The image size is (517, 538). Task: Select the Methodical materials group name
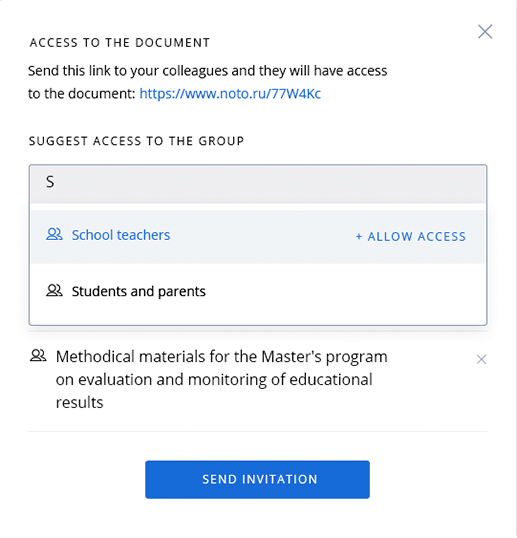[x=222, y=379]
